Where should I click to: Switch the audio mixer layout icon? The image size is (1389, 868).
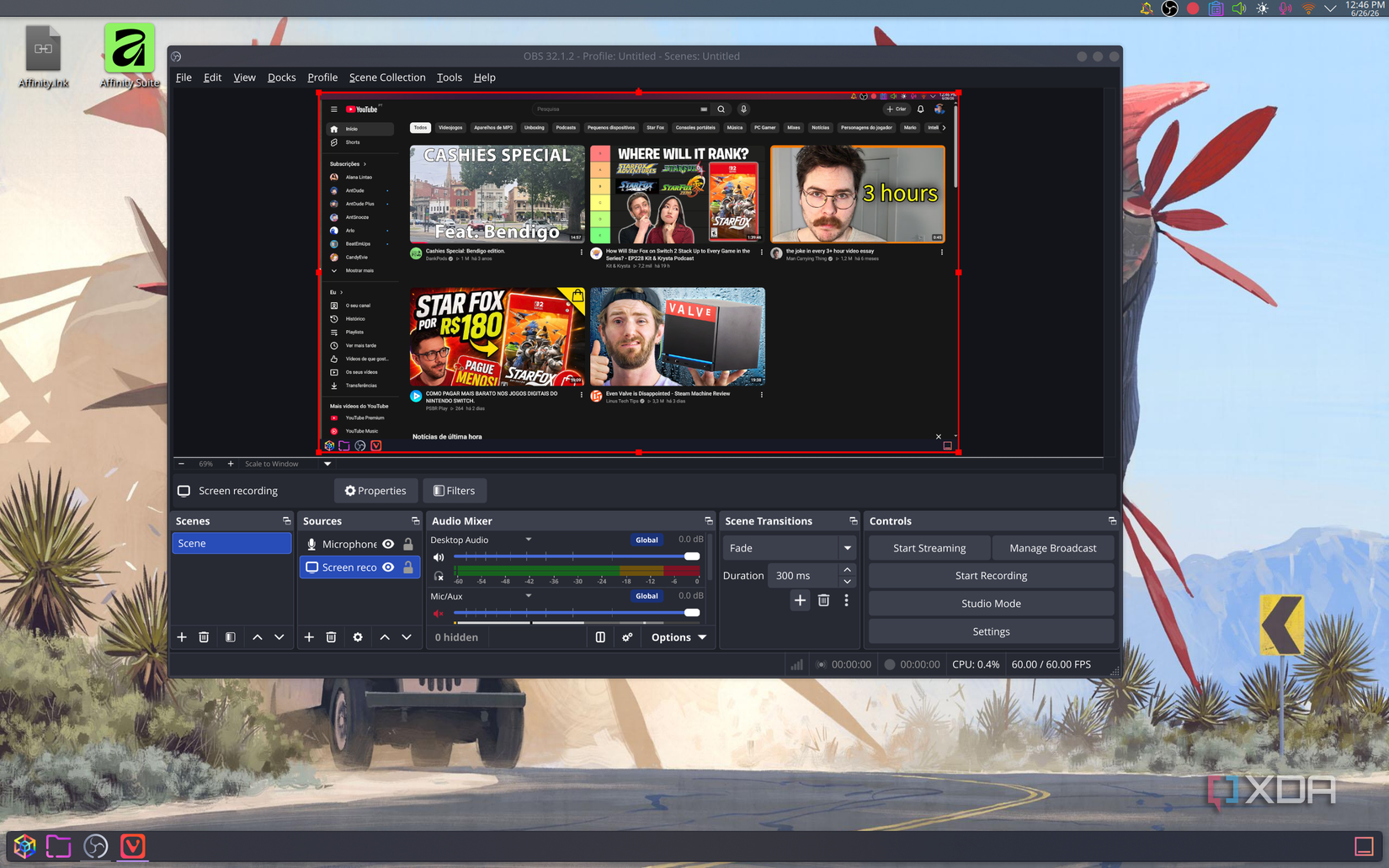(x=600, y=637)
